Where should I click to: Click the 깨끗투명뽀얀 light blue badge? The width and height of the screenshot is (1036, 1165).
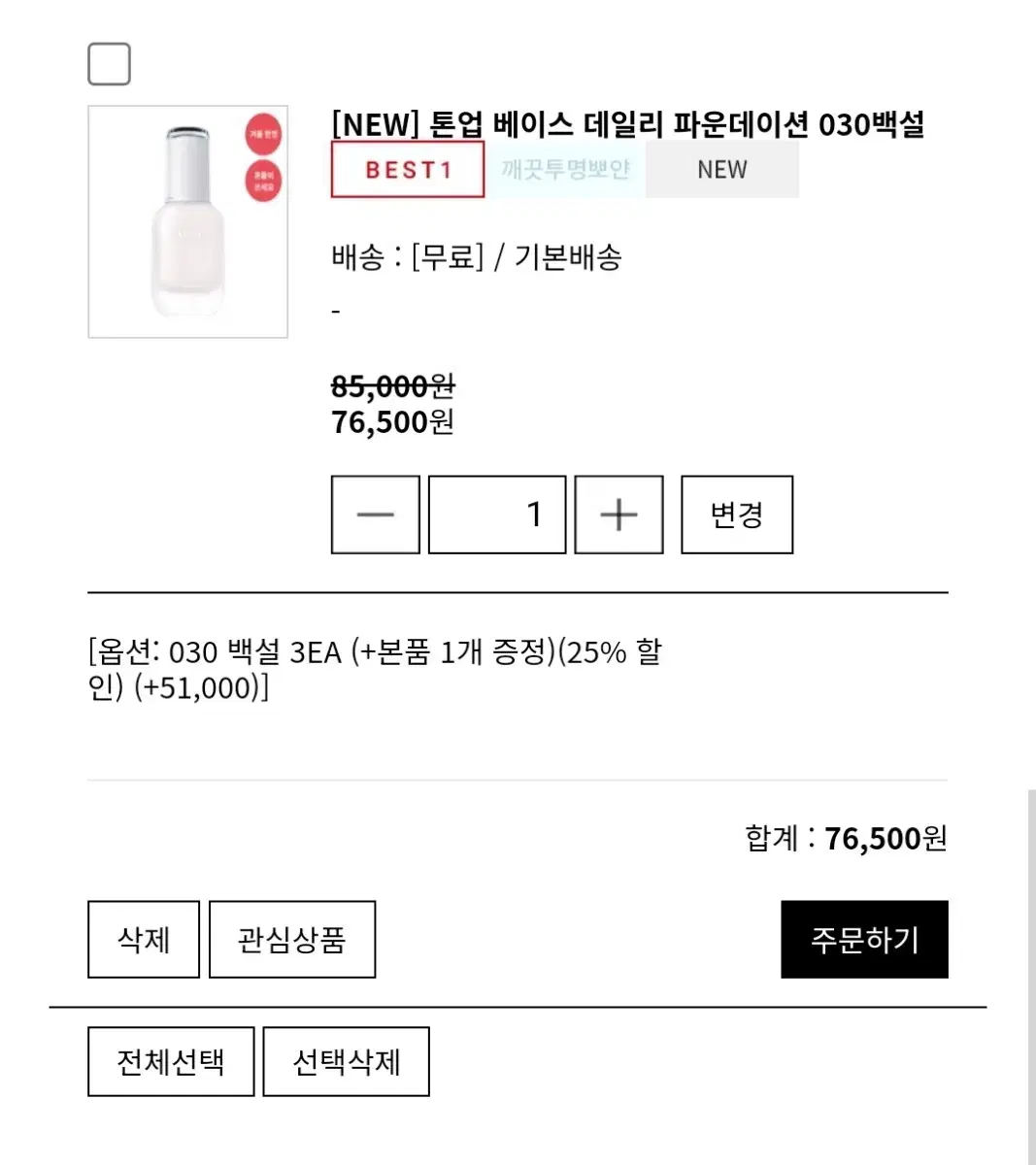point(565,170)
